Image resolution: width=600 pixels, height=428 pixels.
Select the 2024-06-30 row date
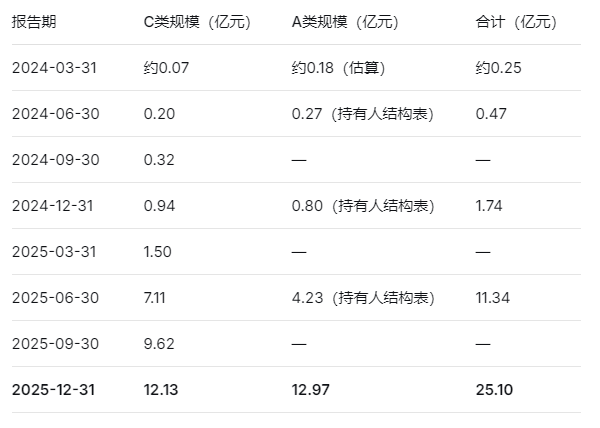(55, 114)
